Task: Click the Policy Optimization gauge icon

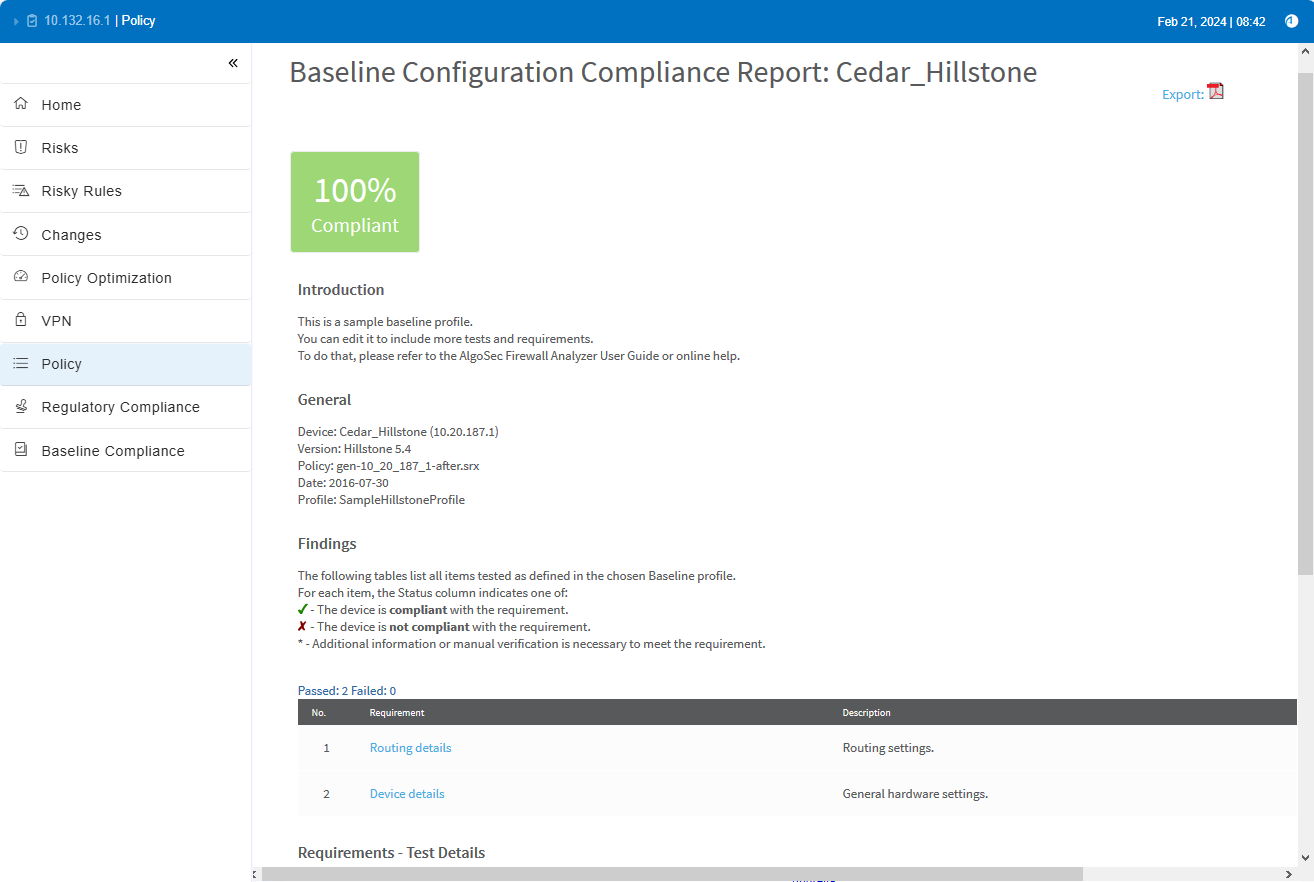Action: (20, 277)
